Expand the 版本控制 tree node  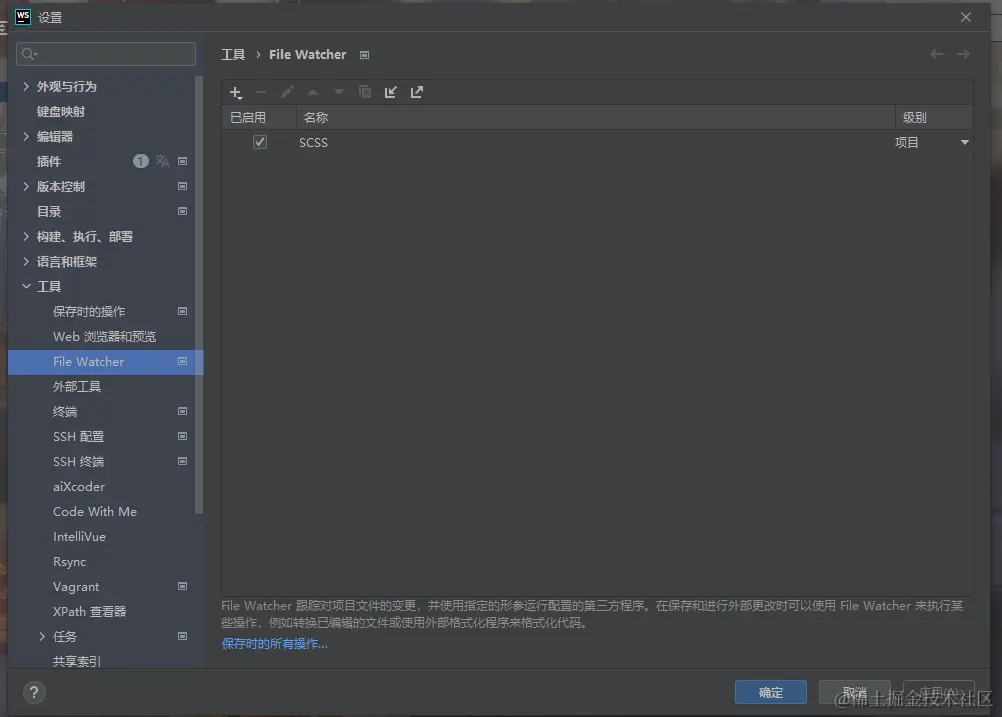pyautogui.click(x=26, y=187)
